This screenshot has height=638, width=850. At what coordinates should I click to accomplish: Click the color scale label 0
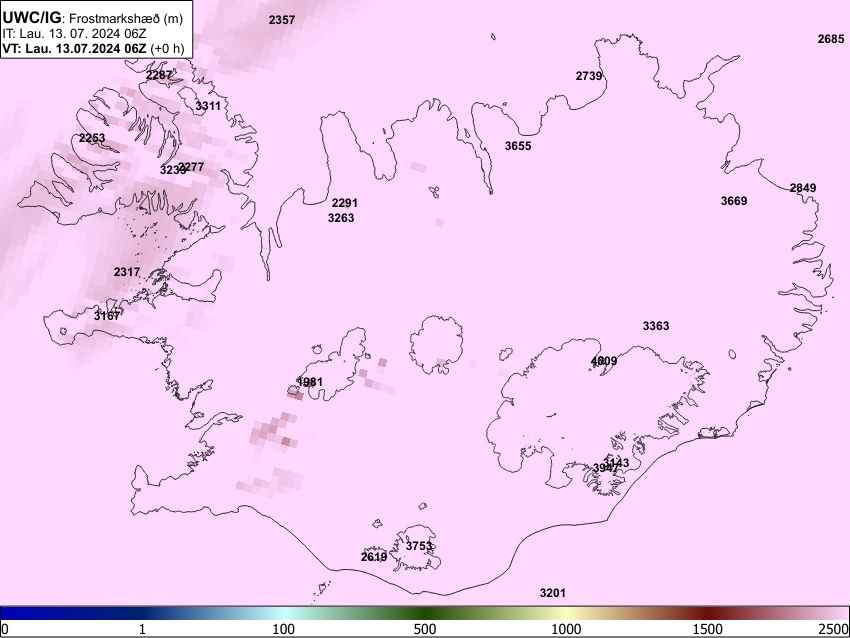coord(5,629)
